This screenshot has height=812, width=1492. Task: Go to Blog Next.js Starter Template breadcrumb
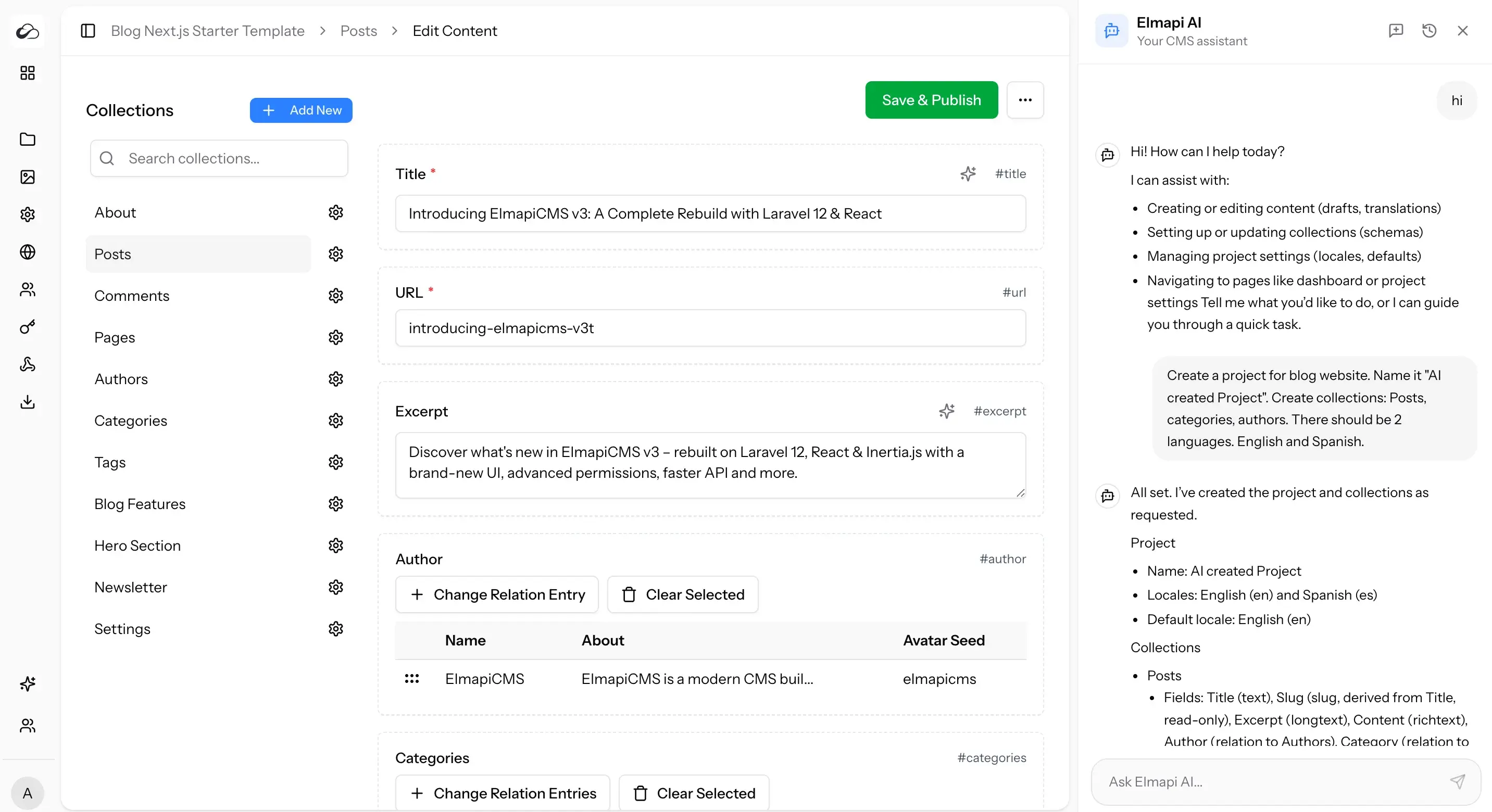[207, 31]
